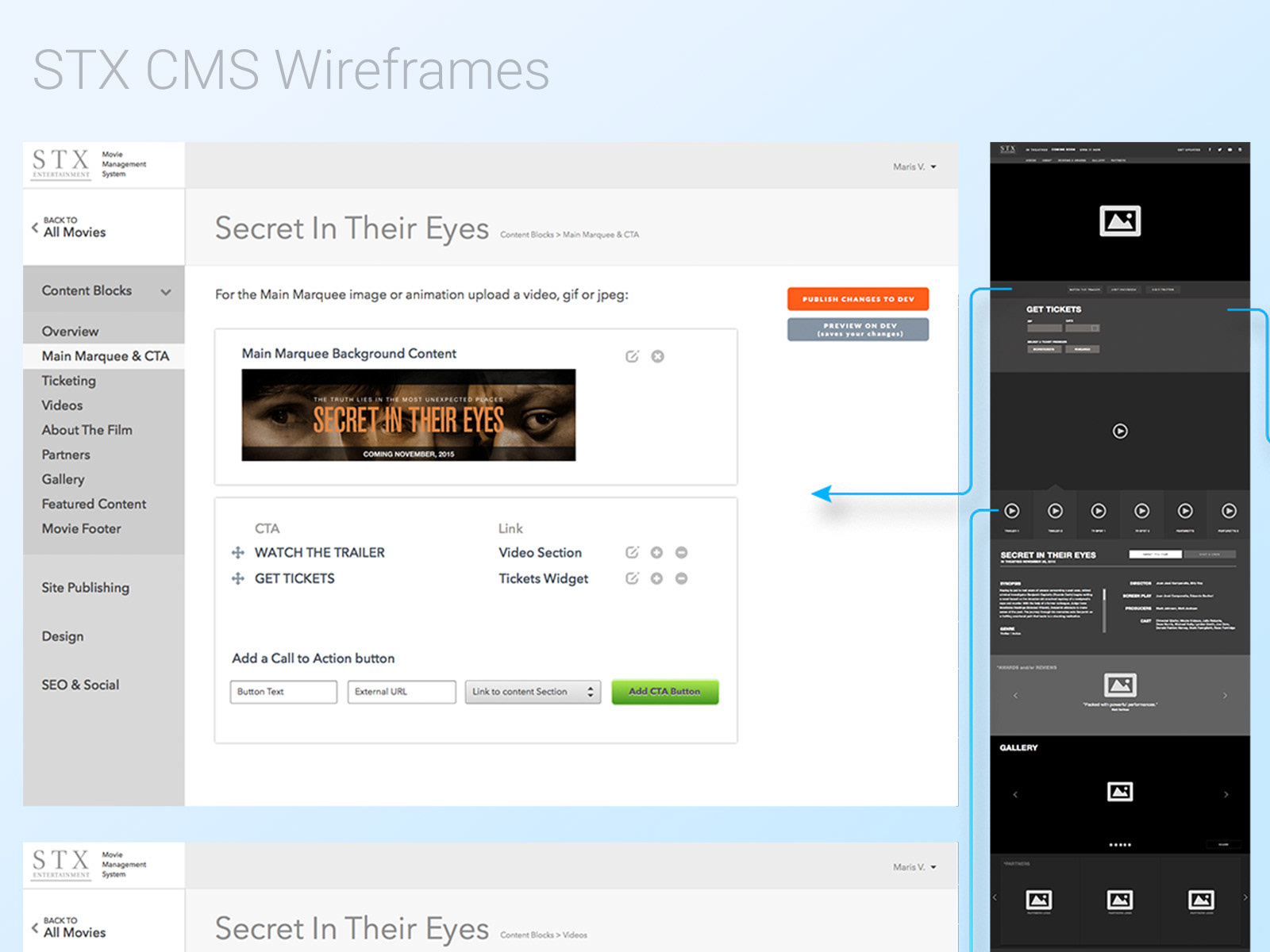Go back to All Movies from Videos page
The width and height of the screenshot is (1270, 952).
(x=68, y=927)
